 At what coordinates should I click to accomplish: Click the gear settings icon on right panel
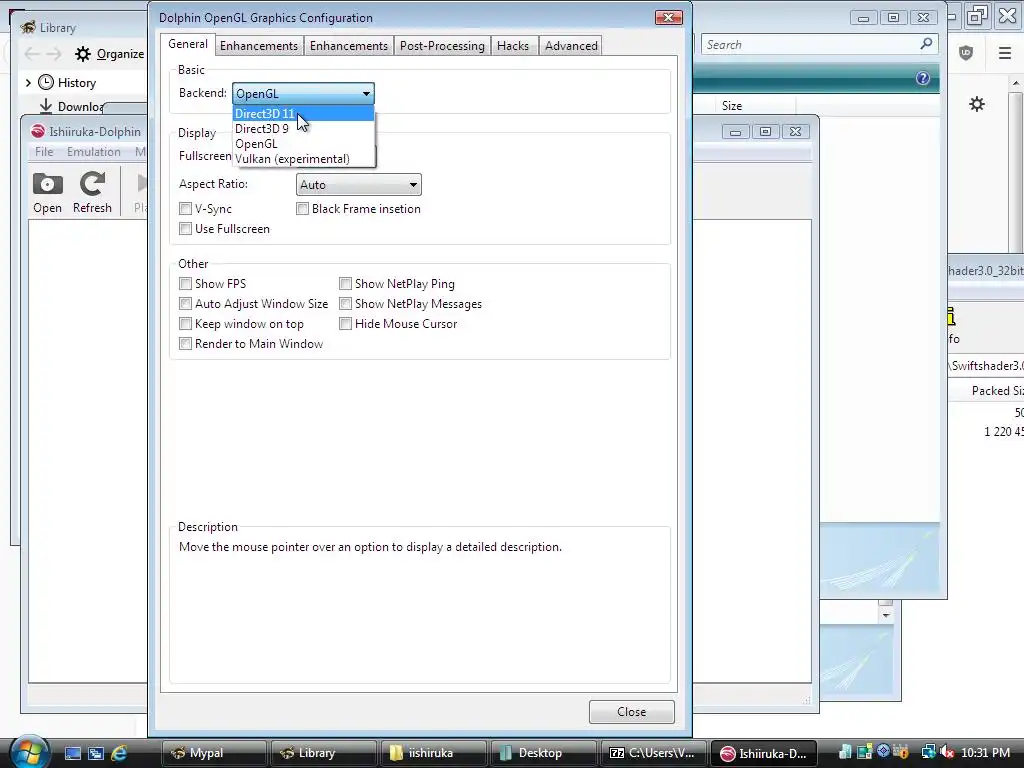click(977, 104)
